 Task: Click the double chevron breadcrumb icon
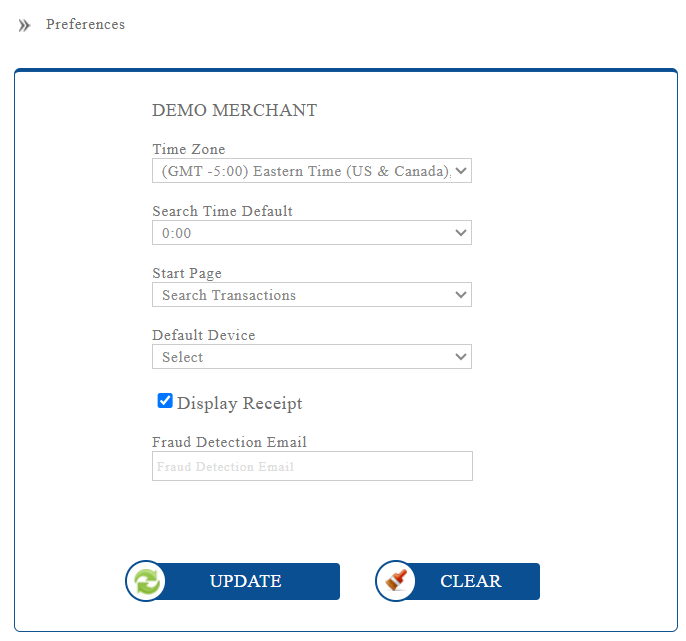tap(24, 25)
